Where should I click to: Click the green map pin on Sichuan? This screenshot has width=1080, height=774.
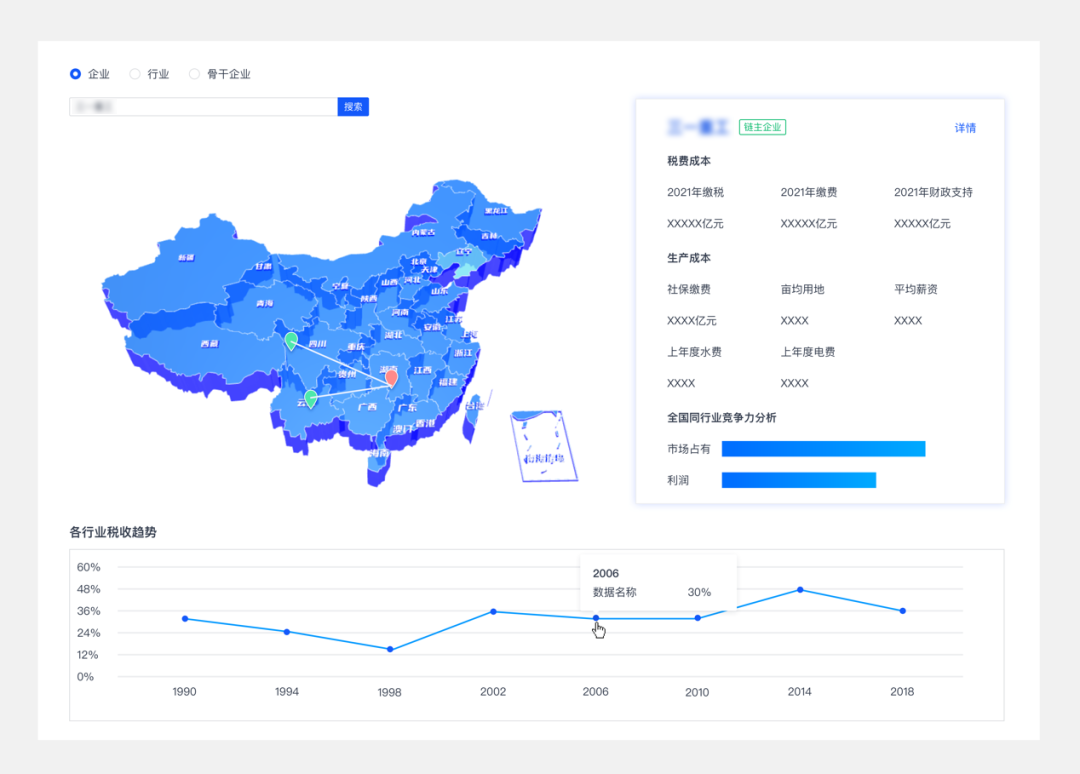291,340
